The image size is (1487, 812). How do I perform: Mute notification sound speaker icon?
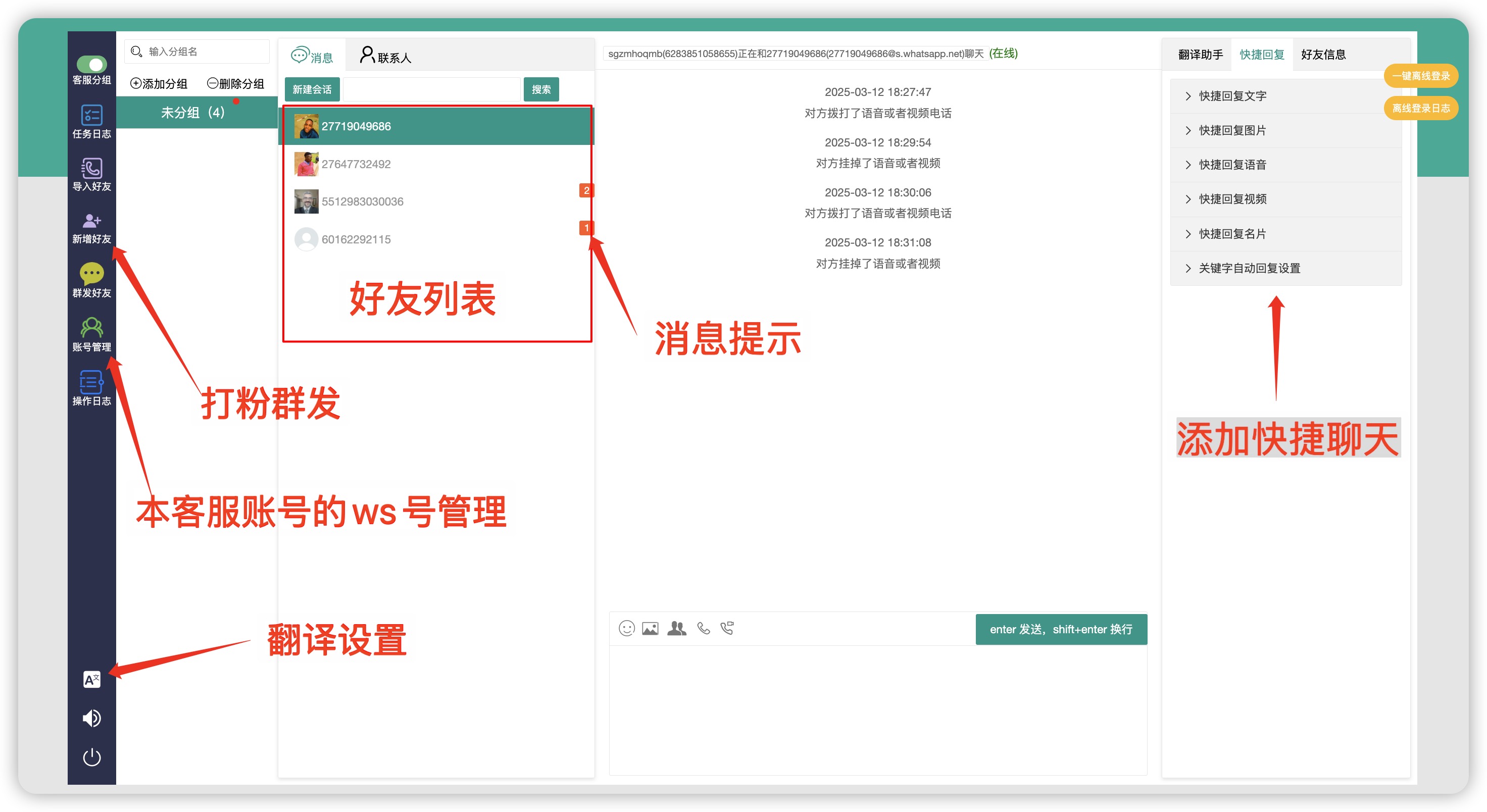pos(92,718)
